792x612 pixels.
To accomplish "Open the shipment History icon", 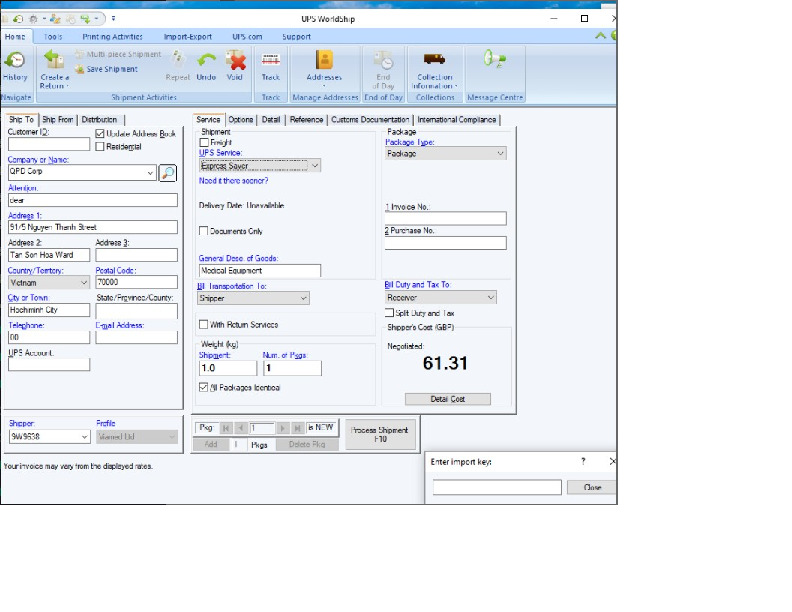I will 15,63.
